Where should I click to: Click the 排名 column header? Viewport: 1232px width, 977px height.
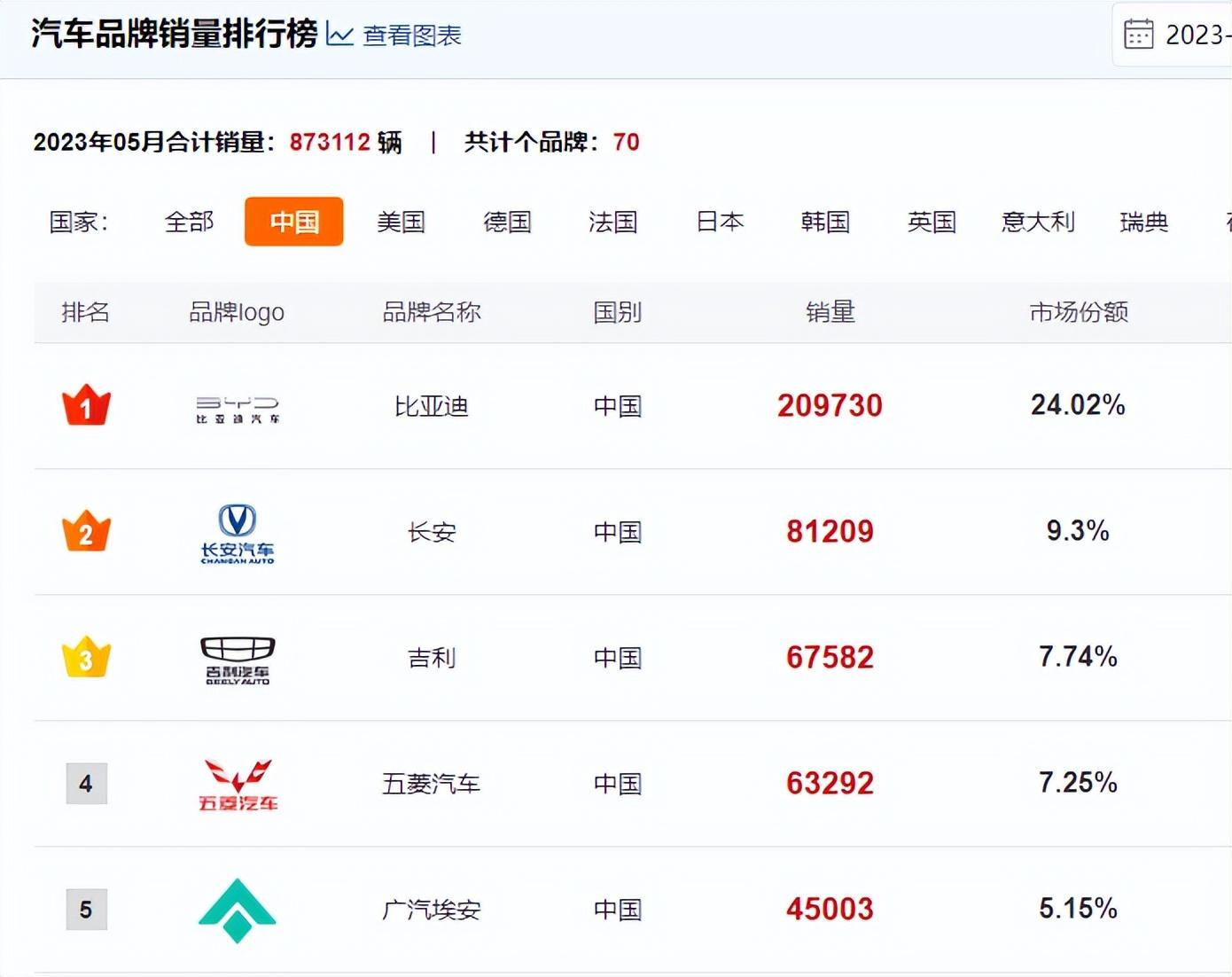coord(86,312)
